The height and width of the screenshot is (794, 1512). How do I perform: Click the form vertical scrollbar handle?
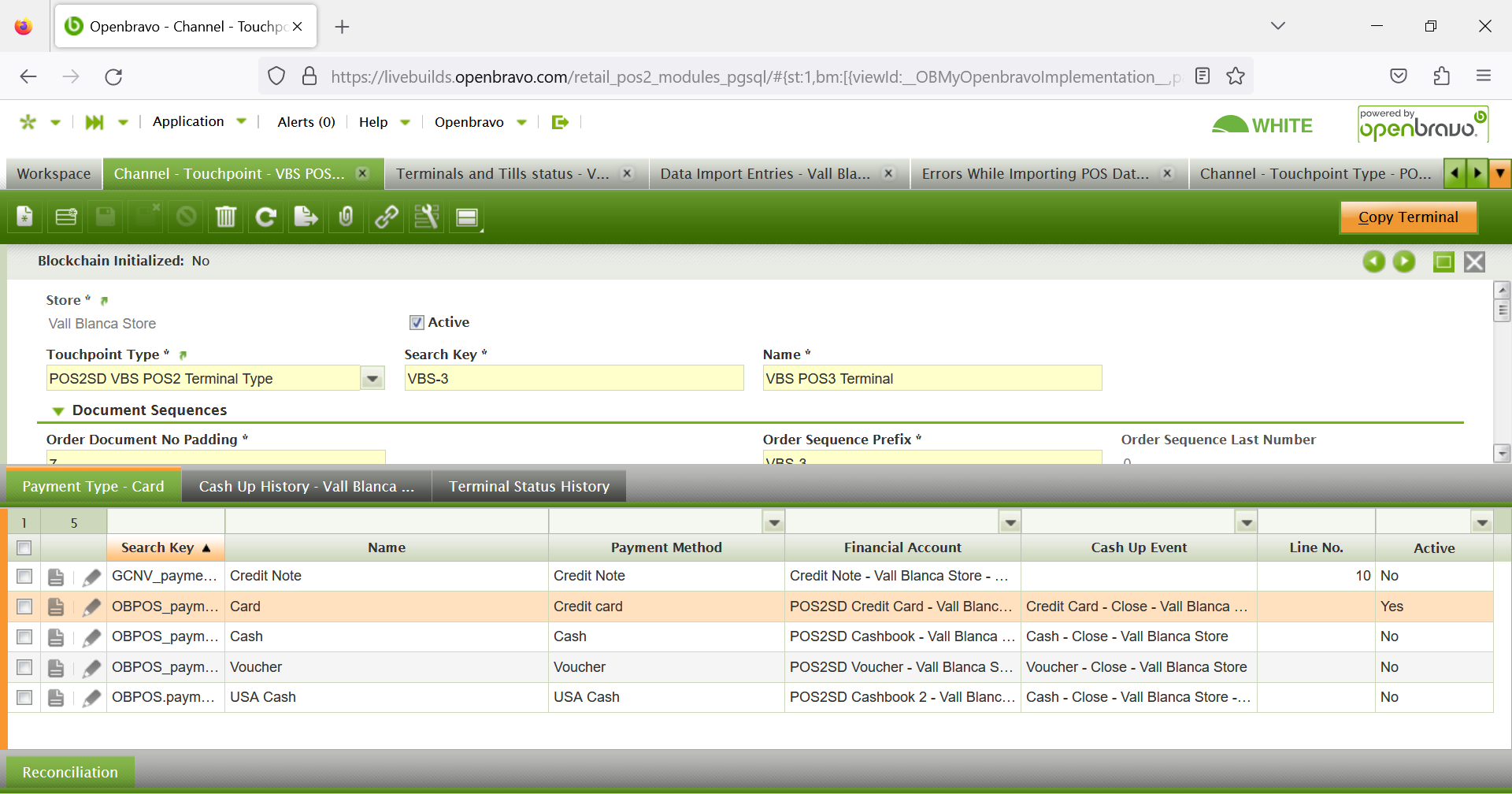point(1502,310)
